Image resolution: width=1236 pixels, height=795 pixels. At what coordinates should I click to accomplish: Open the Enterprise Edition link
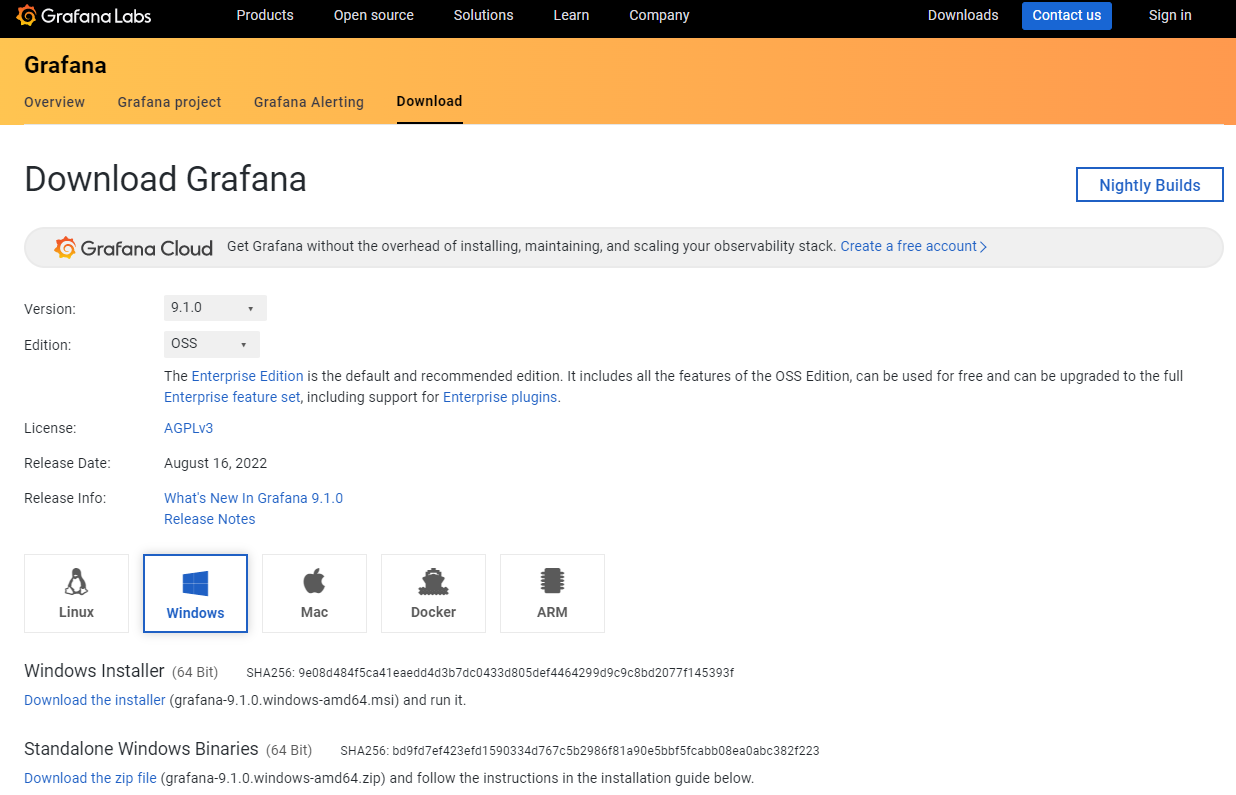[247, 376]
